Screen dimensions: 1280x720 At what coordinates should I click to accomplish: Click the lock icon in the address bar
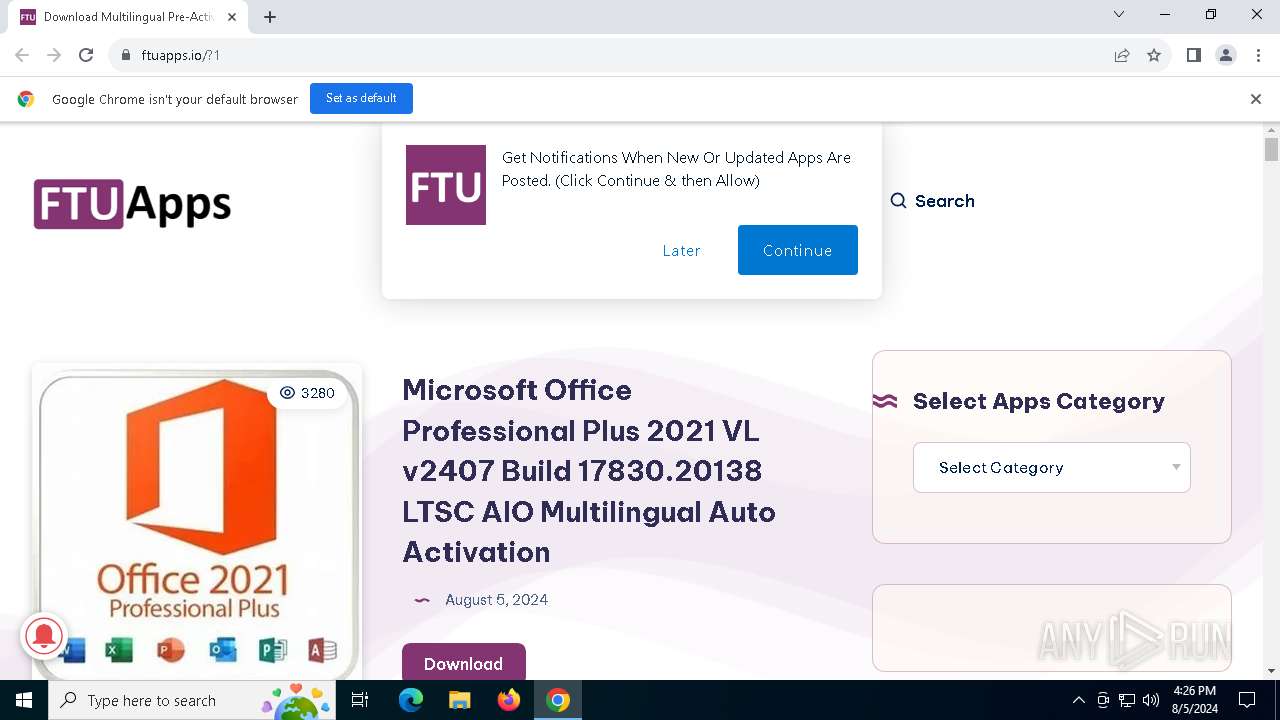point(126,55)
